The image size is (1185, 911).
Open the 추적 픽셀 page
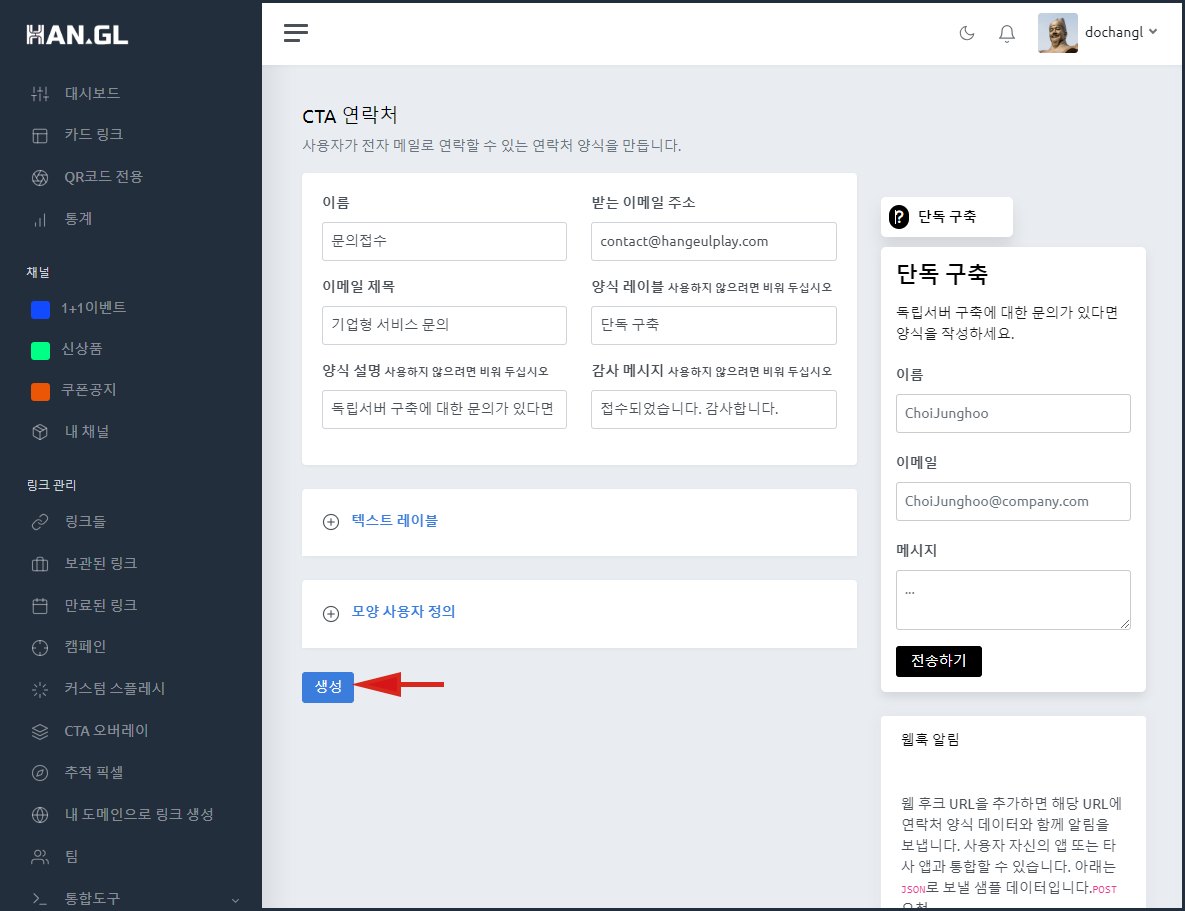click(x=94, y=772)
